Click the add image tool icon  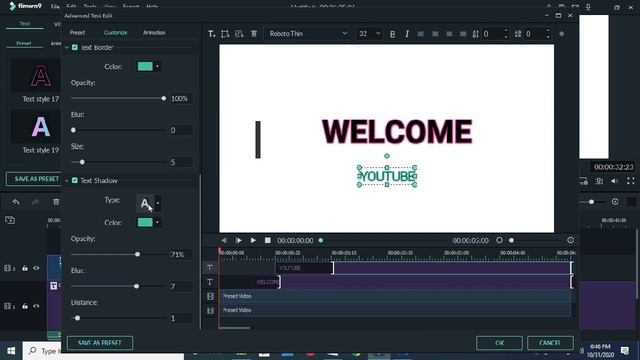pyautogui.click(x=239, y=34)
